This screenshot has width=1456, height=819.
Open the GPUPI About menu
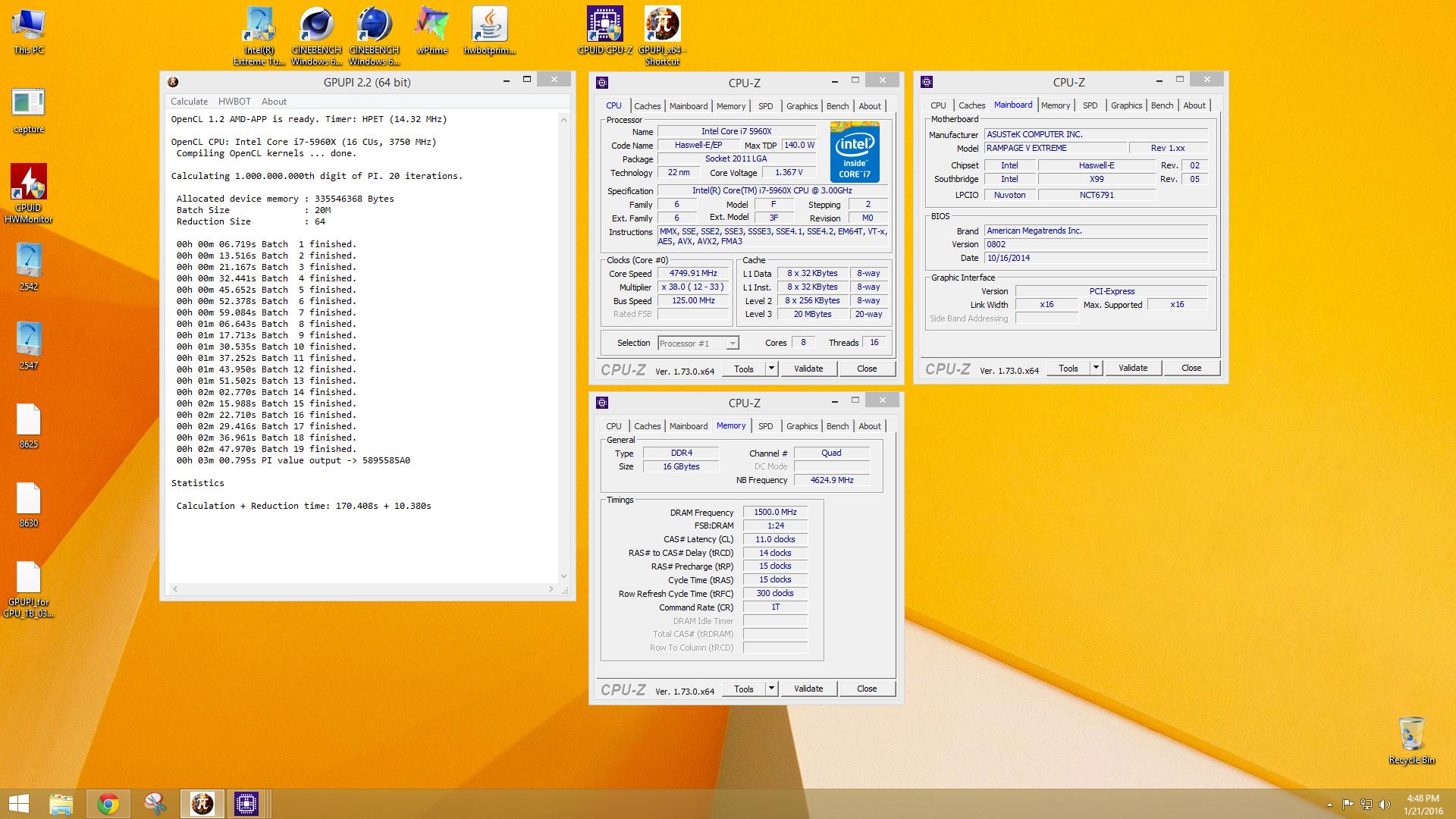click(274, 101)
